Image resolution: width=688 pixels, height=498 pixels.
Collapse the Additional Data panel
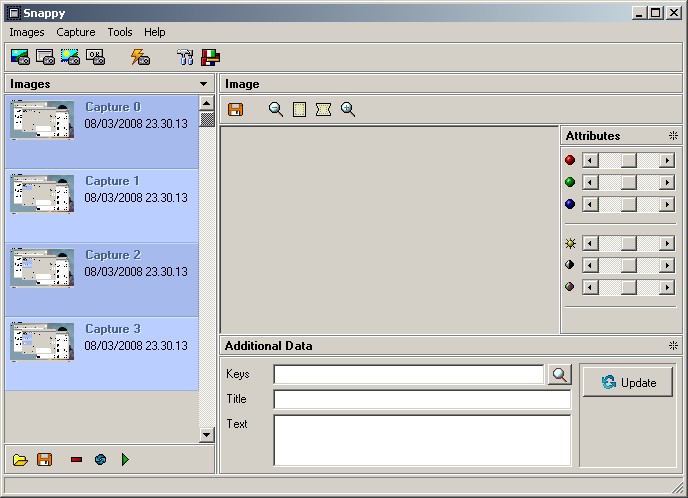coord(673,346)
